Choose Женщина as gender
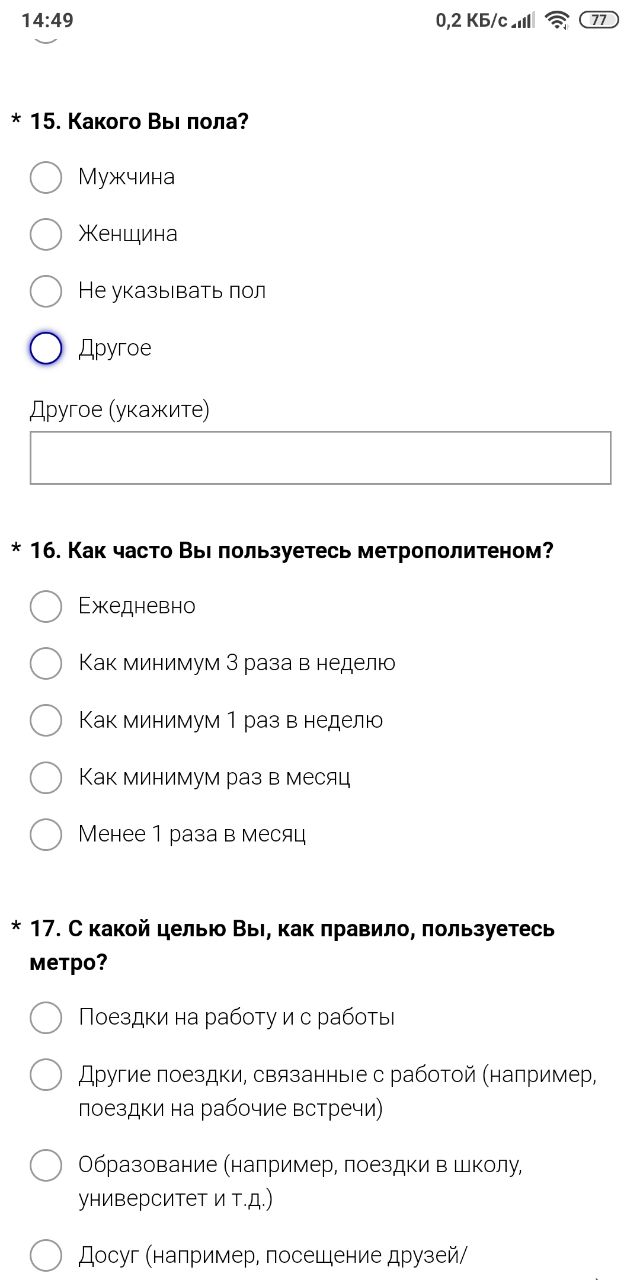The image size is (640, 1280). [x=46, y=234]
